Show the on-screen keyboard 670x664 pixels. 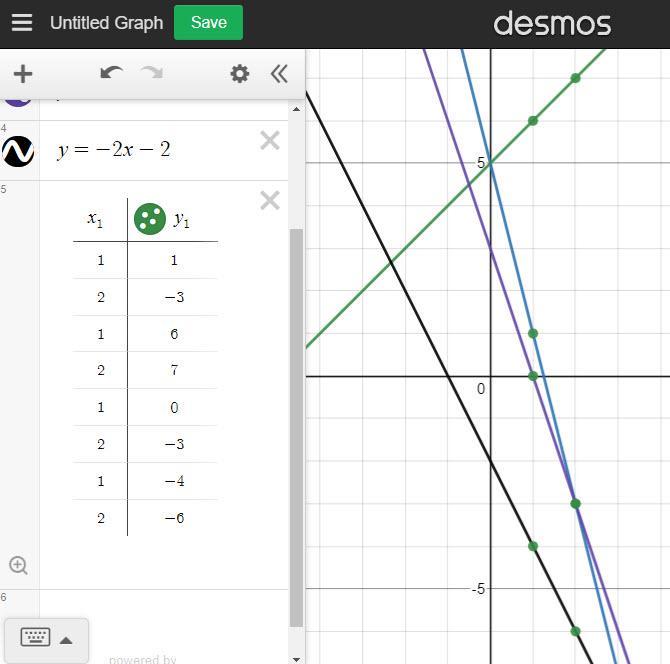(x=35, y=637)
